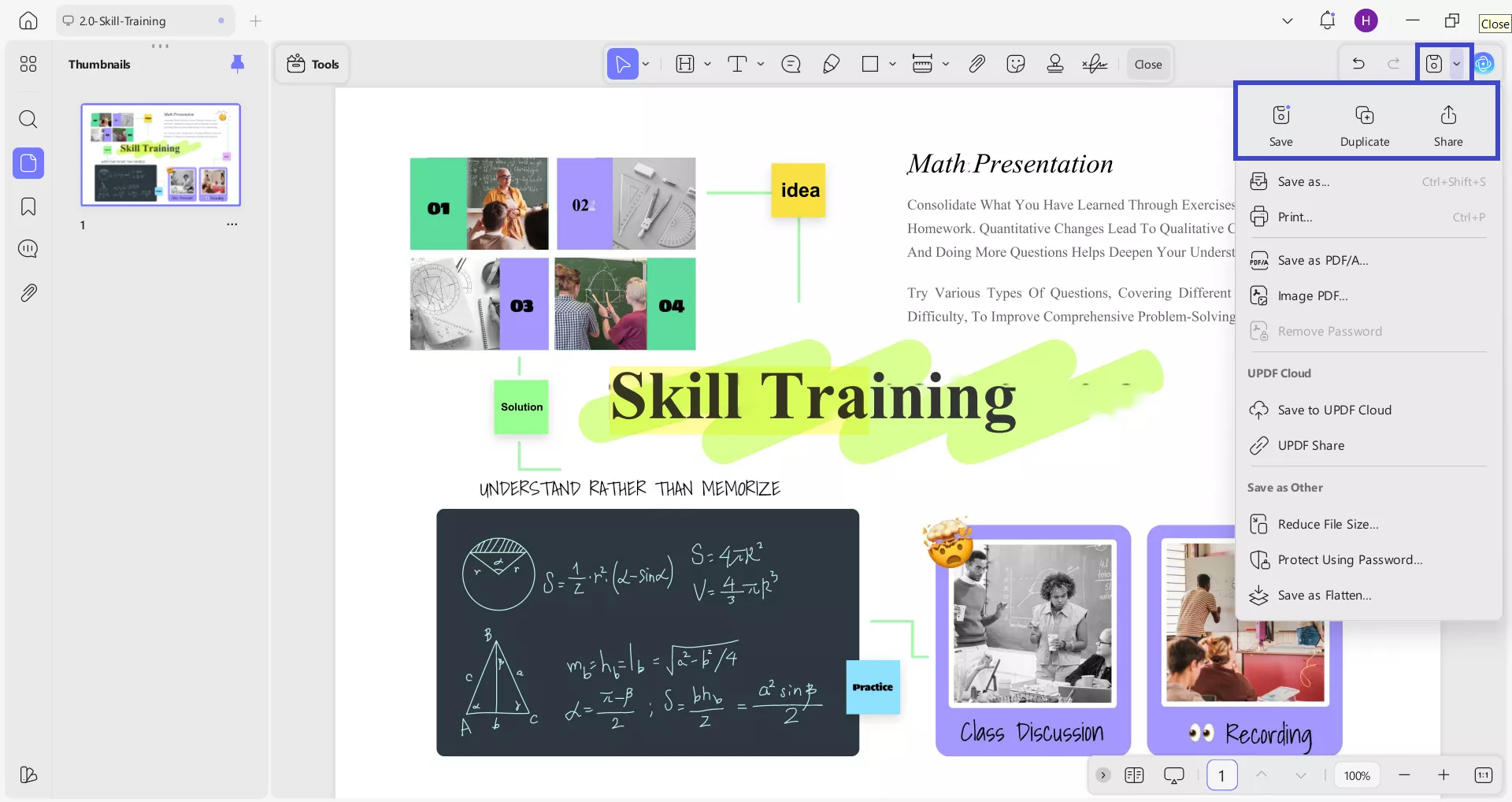This screenshot has width=1512, height=802.
Task: Click the comment bubble tool
Action: click(791, 65)
